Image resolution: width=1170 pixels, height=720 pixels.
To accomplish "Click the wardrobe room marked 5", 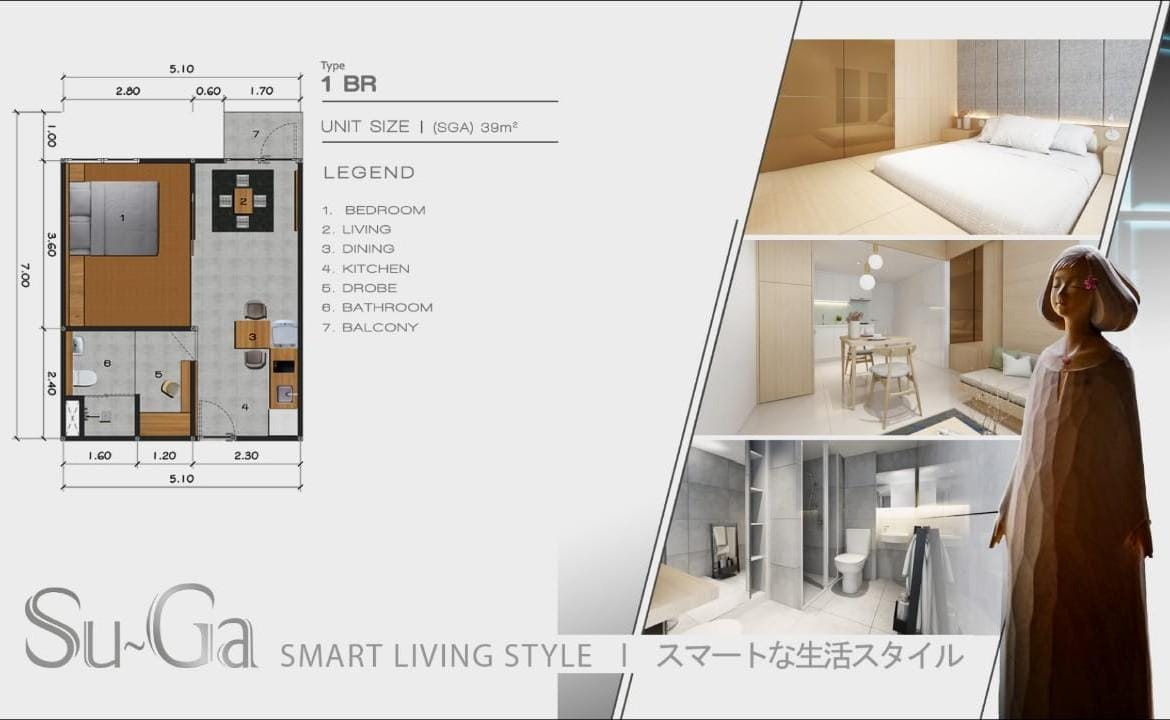I will click(160, 373).
